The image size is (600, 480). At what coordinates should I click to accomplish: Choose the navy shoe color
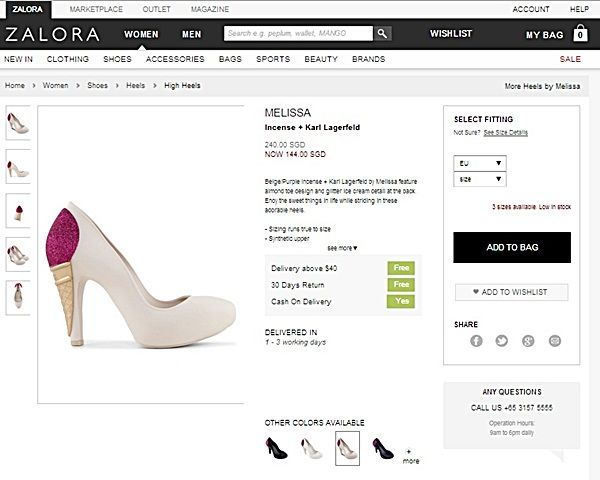(383, 448)
